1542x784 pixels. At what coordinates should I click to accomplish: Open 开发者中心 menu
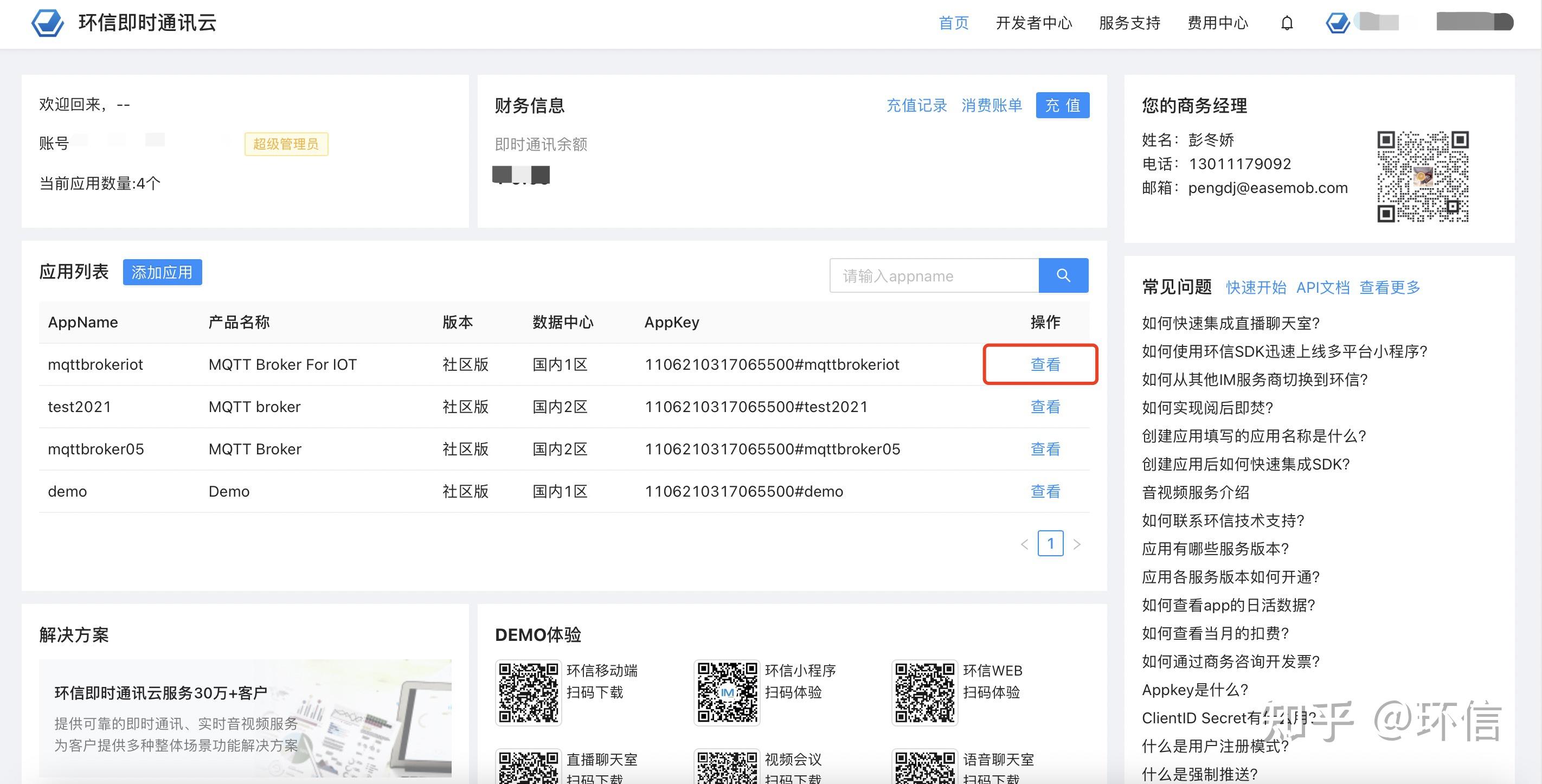1034,23
